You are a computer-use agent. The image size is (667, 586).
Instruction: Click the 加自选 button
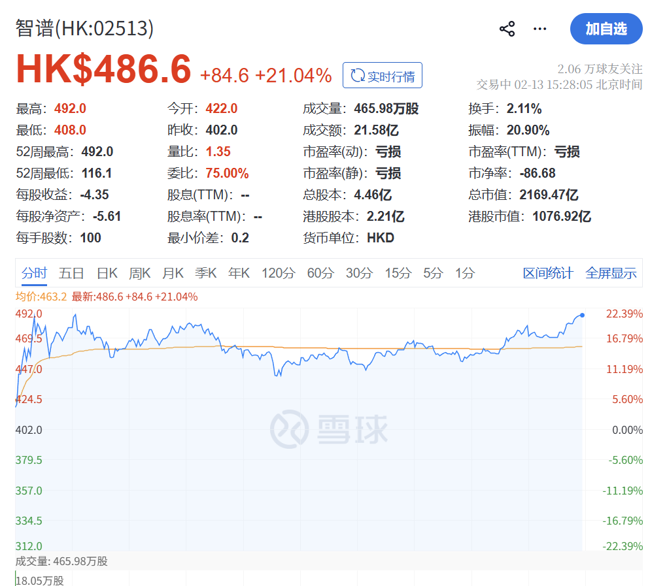(x=606, y=29)
